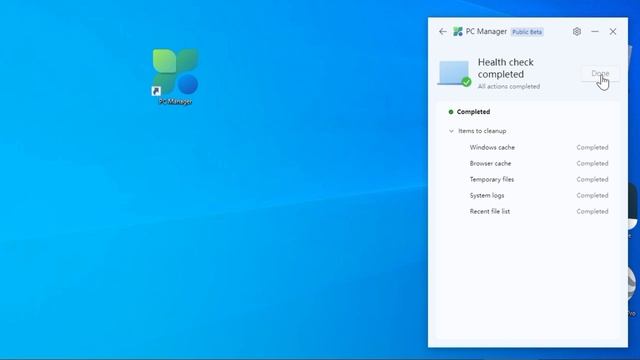Image resolution: width=640 pixels, height=360 pixels.
Task: Open PC Manager settings gear
Action: pos(577,31)
